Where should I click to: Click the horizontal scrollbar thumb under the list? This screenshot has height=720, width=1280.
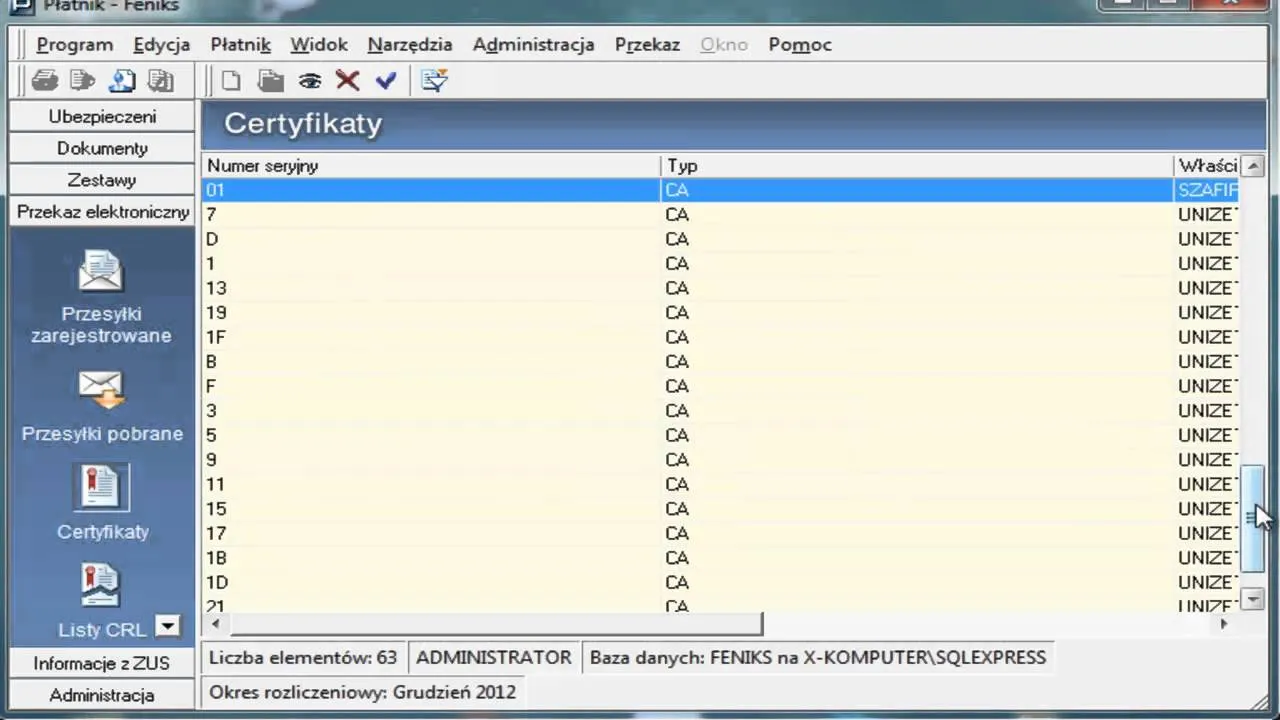coord(495,624)
